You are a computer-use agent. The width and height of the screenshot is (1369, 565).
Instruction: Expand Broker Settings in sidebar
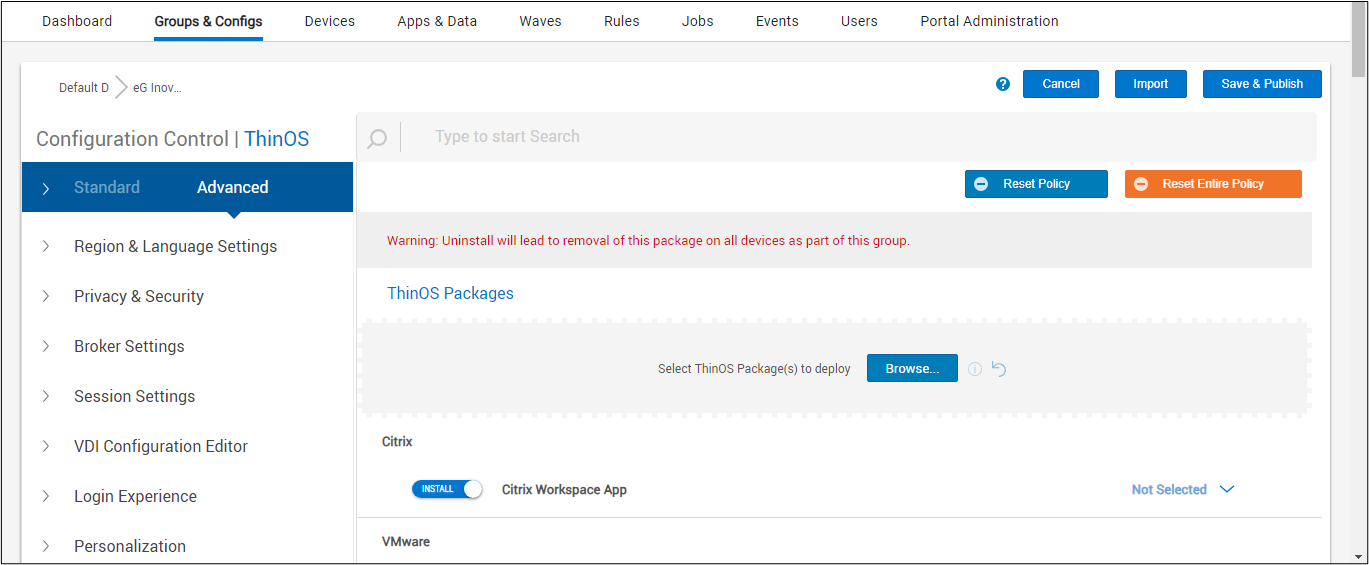click(x=129, y=346)
